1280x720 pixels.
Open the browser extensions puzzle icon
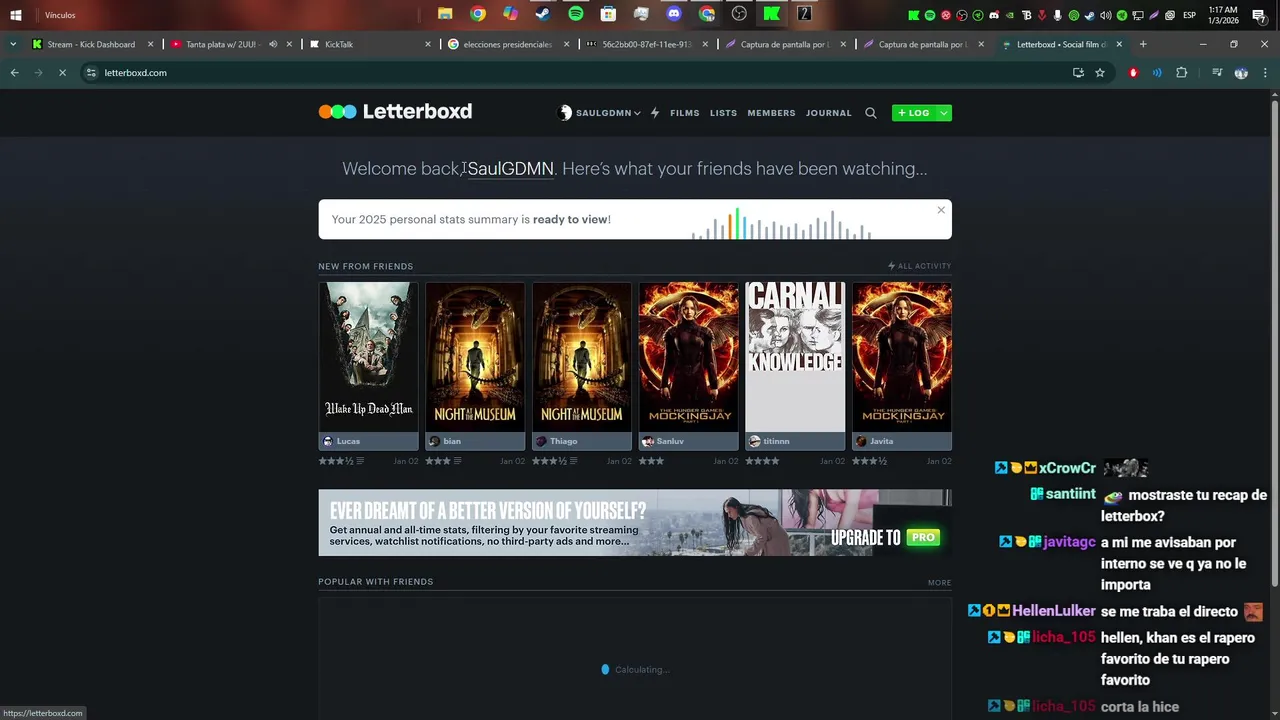click(x=1181, y=72)
